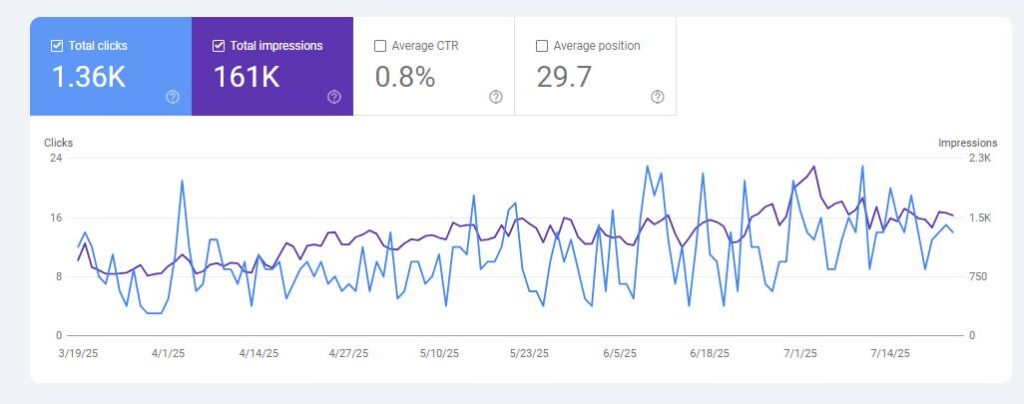The height and width of the screenshot is (404, 1024).
Task: Show help for Average position metric
Action: [657, 97]
